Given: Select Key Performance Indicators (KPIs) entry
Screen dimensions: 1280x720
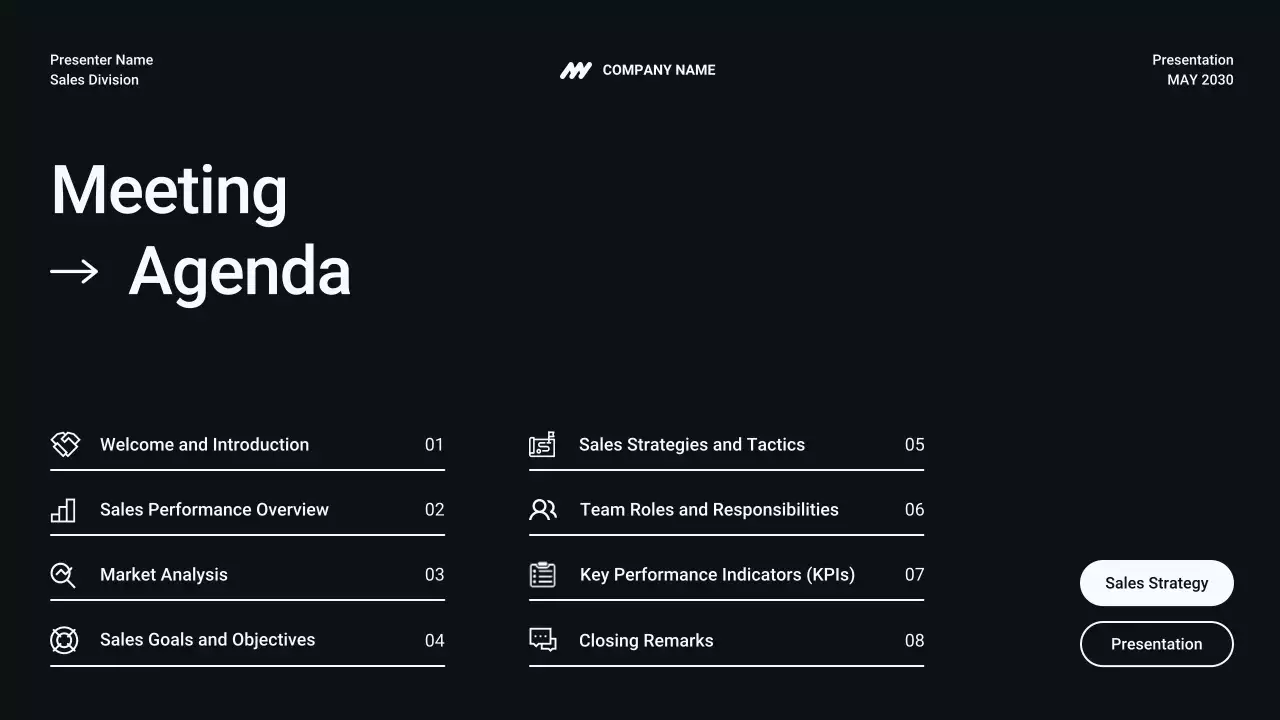Looking at the screenshot, I should click(717, 575).
